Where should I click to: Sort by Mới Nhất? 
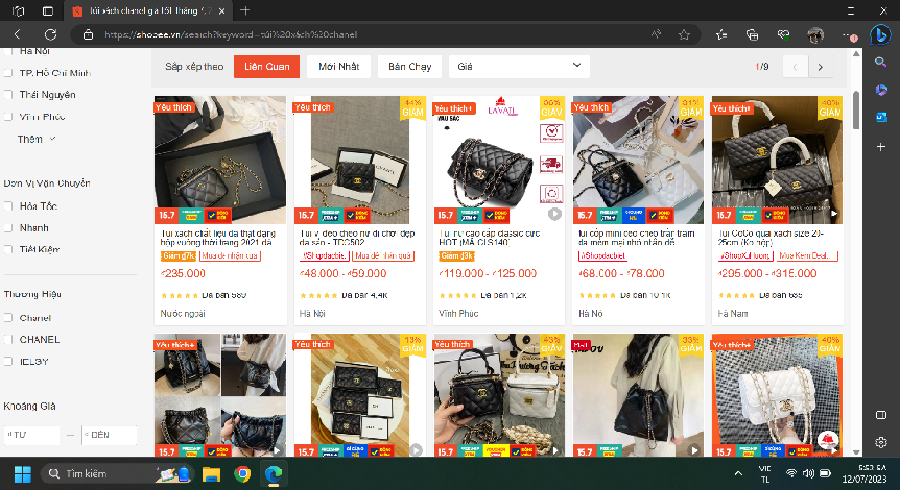[339, 67]
